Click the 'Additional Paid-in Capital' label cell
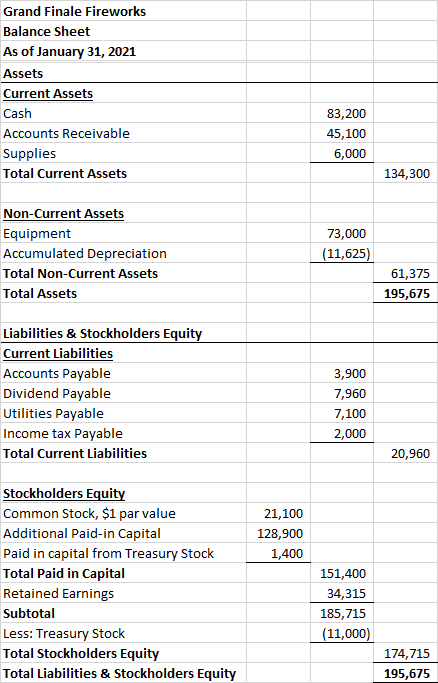This screenshot has width=438, height=683. [x=123, y=534]
